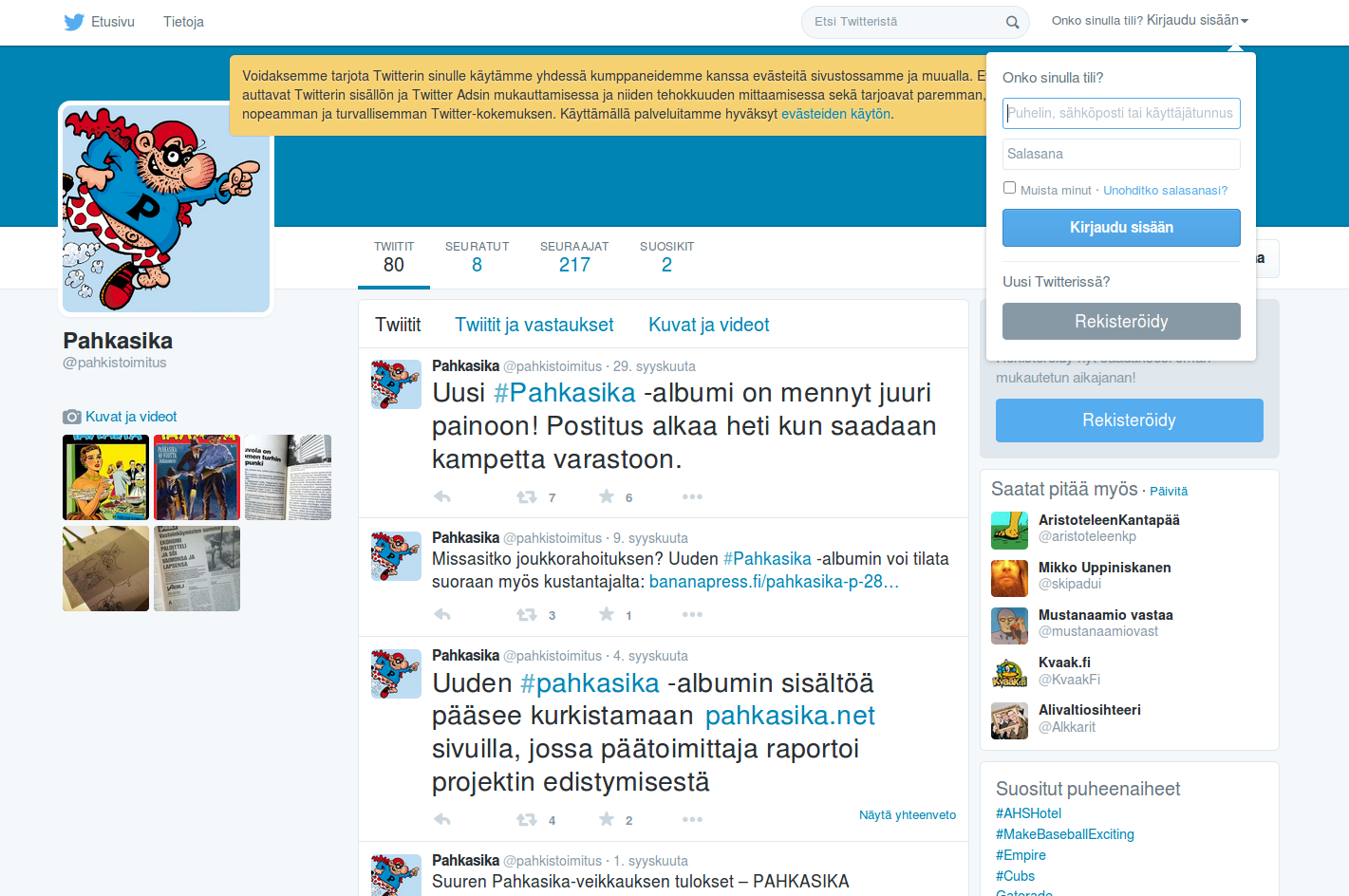Click the camera icon beside Kuvat ja videot

click(72, 417)
